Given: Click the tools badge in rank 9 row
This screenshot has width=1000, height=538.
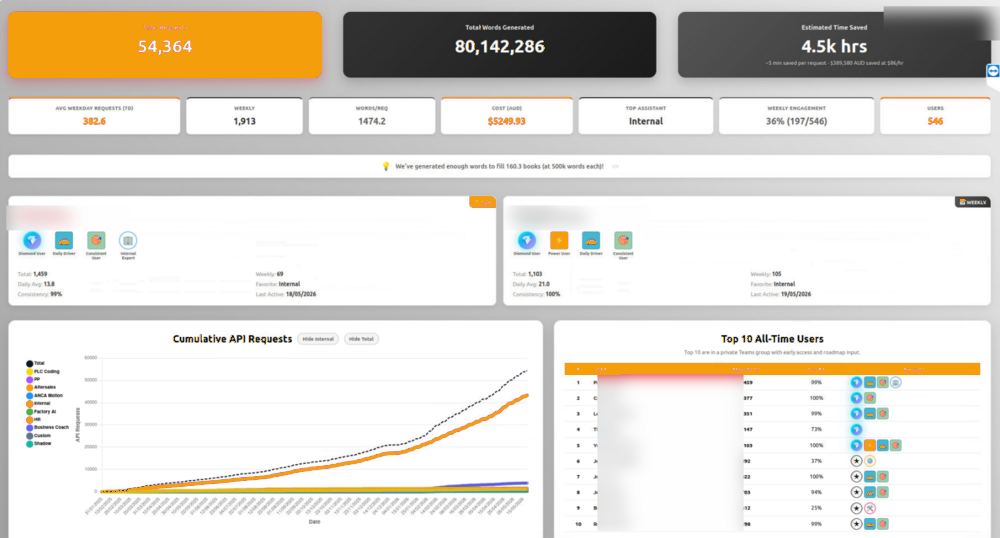Looking at the screenshot, I should (869, 508).
